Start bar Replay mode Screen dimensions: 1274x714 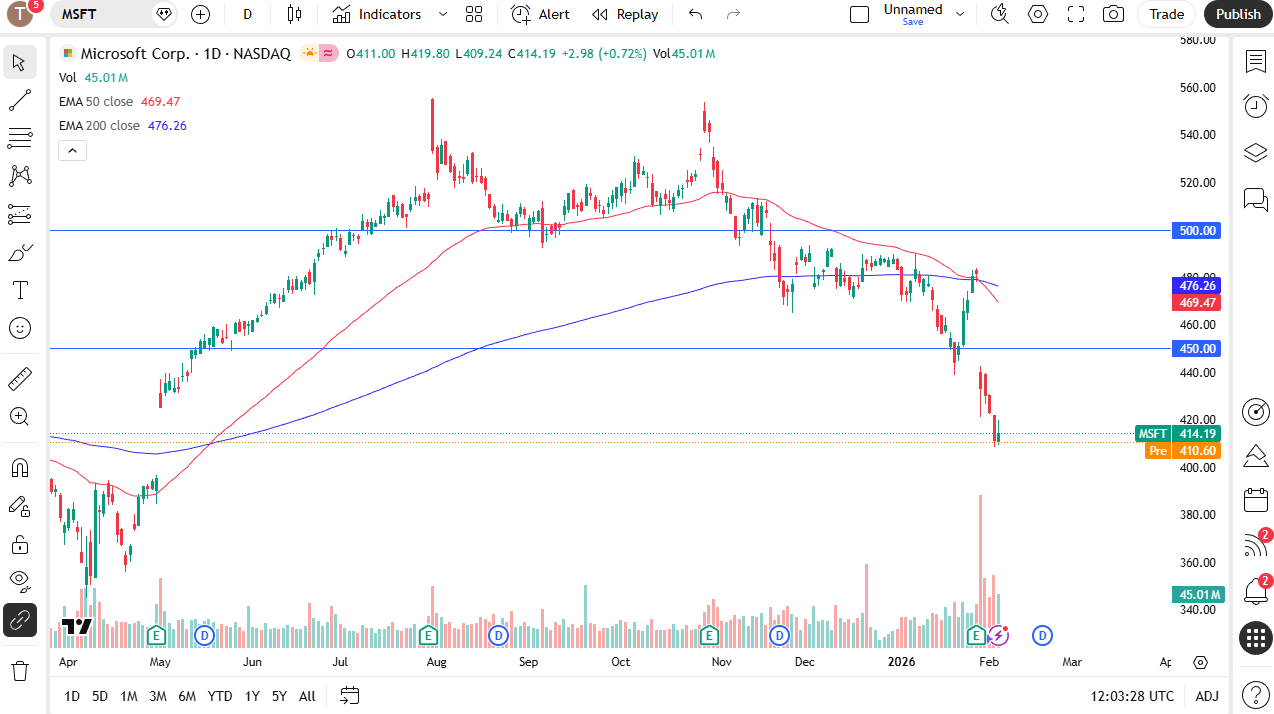coord(625,14)
